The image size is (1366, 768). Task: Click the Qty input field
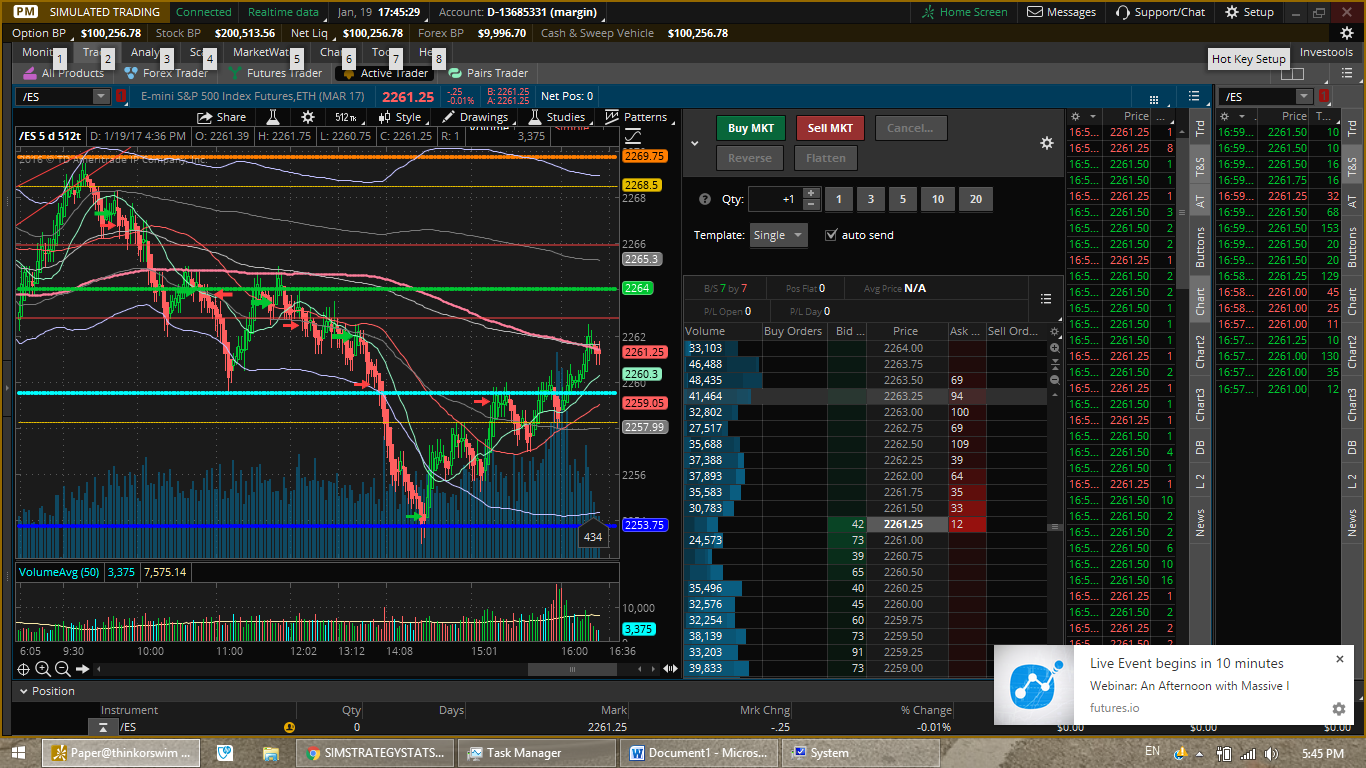(x=775, y=199)
